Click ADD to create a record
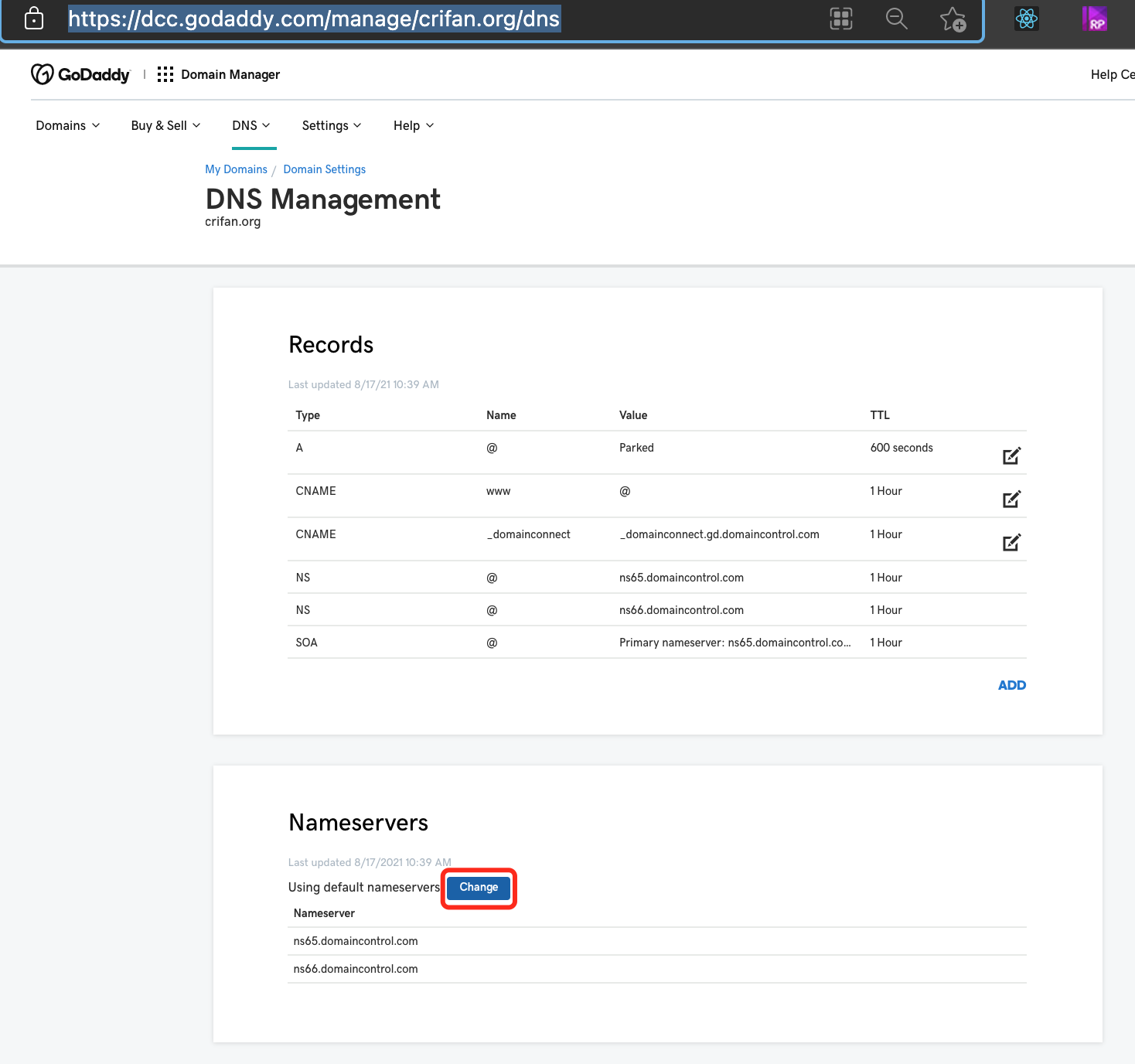1135x1064 pixels. pos(1012,685)
